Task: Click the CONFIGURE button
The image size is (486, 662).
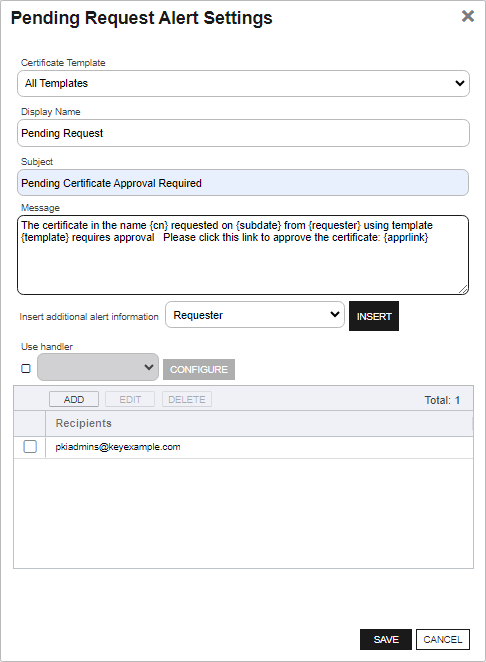Action: (199, 369)
